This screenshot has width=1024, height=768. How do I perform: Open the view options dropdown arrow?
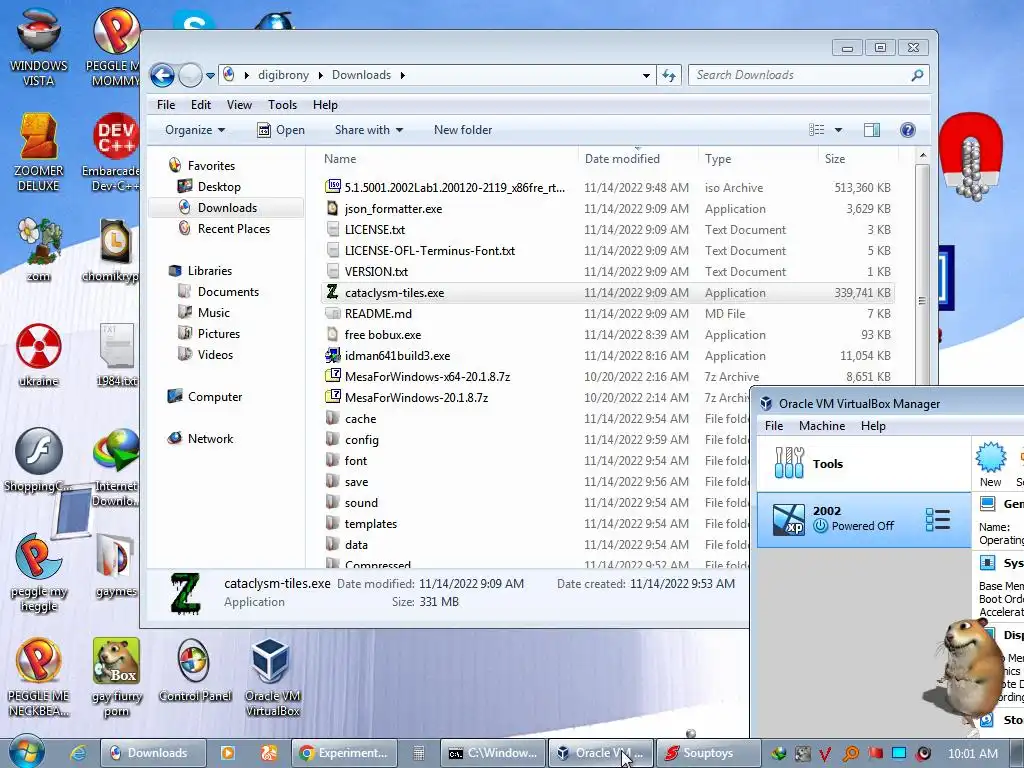coord(839,130)
